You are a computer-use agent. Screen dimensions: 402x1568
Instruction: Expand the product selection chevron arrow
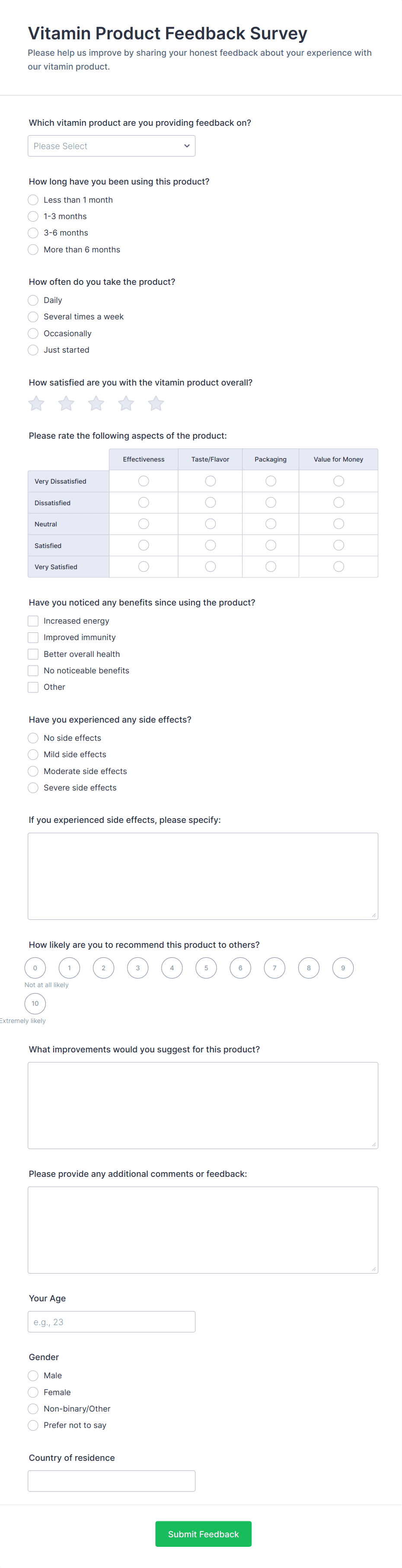pos(186,146)
